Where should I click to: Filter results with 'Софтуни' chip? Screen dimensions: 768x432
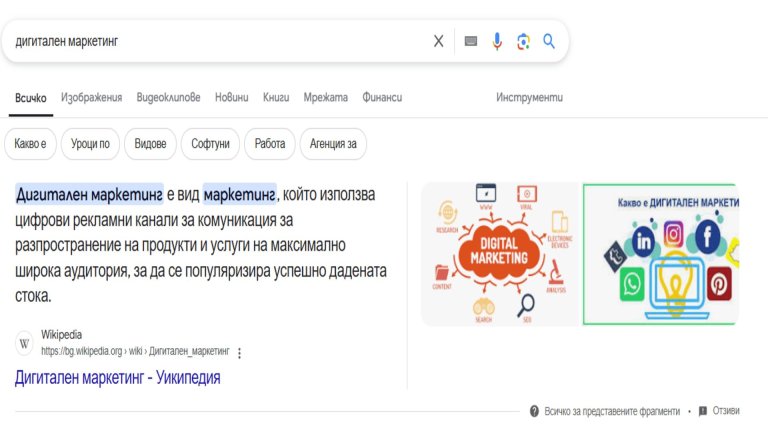coord(210,144)
